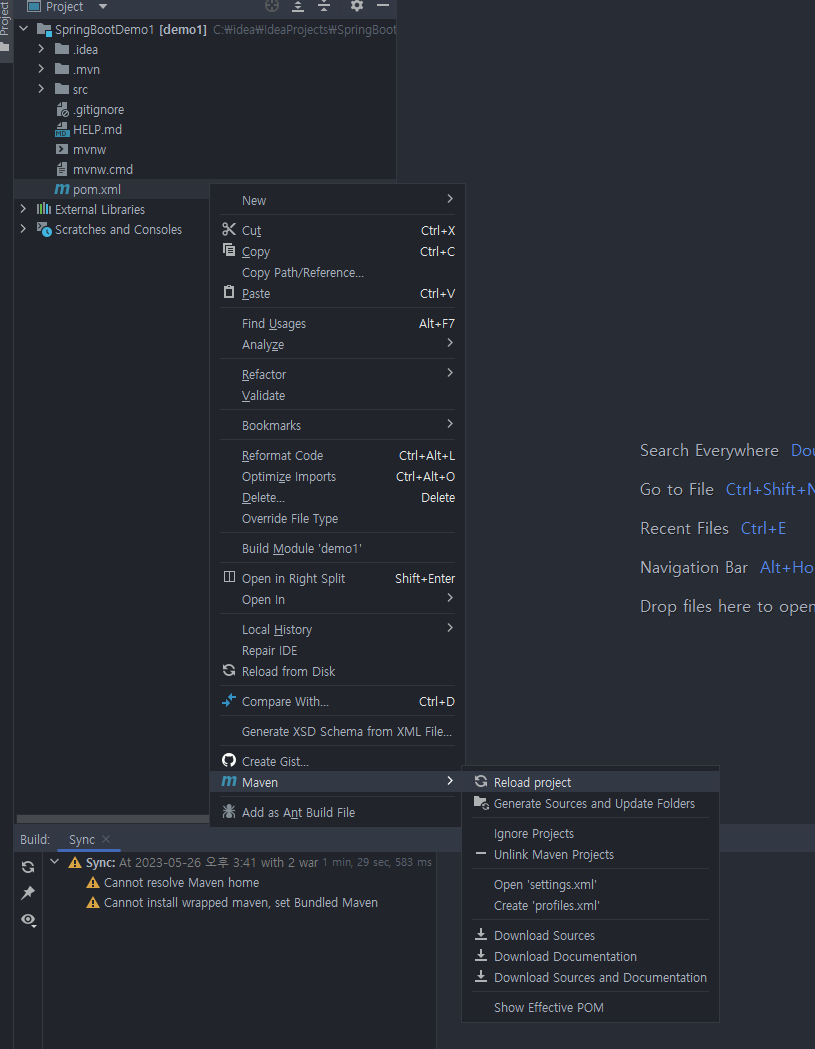815x1049 pixels.
Task: Select Copy Path/Reference...
Action: click(338, 273)
